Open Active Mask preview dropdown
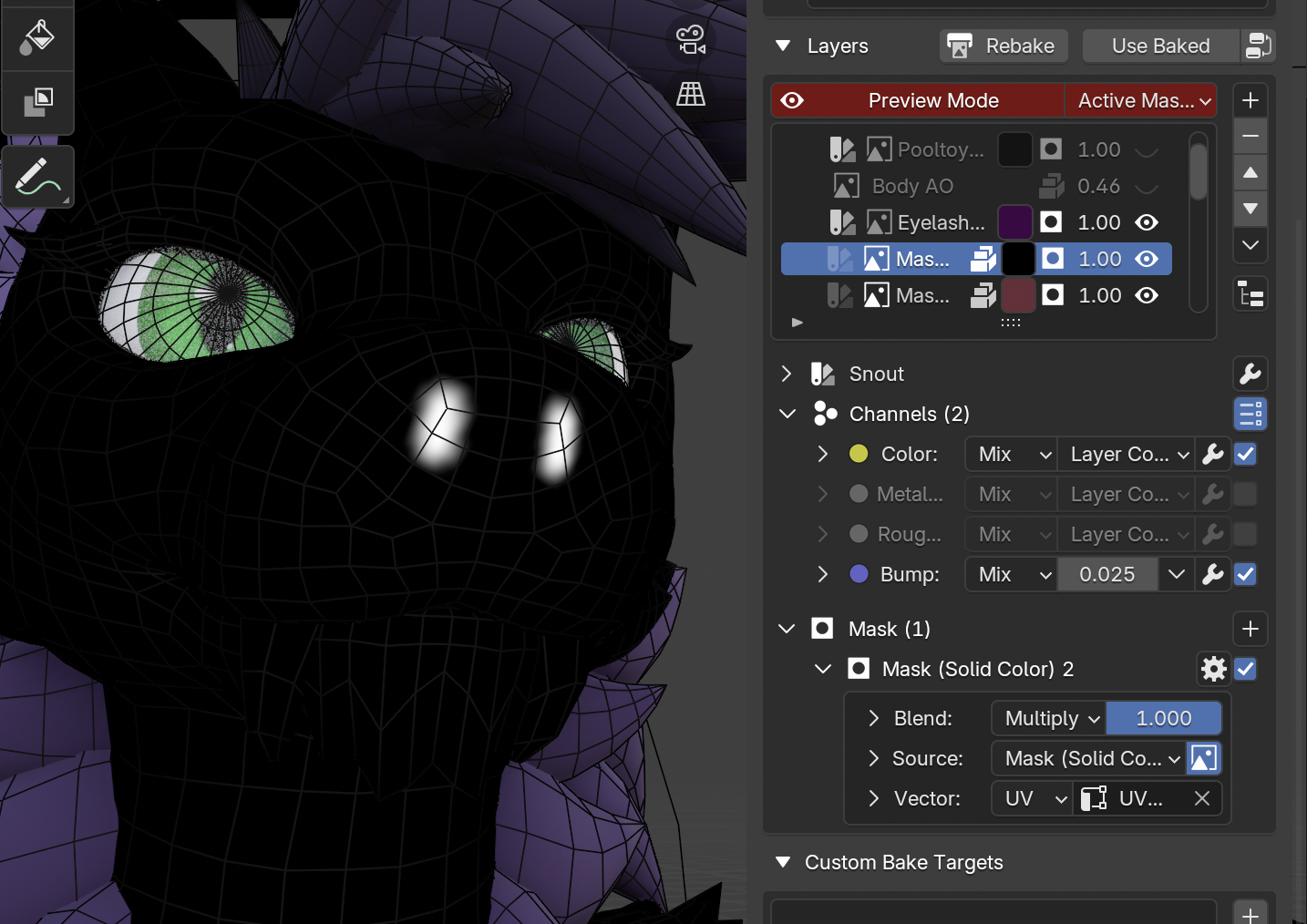The width and height of the screenshot is (1307, 924). (1143, 100)
